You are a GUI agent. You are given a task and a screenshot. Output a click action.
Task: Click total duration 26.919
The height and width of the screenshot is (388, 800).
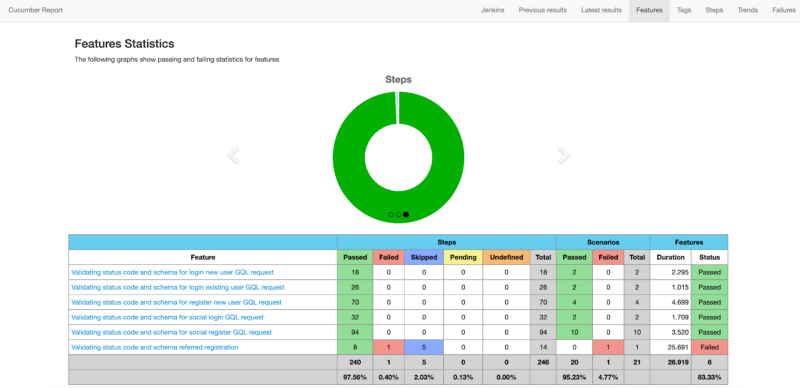[677, 362]
